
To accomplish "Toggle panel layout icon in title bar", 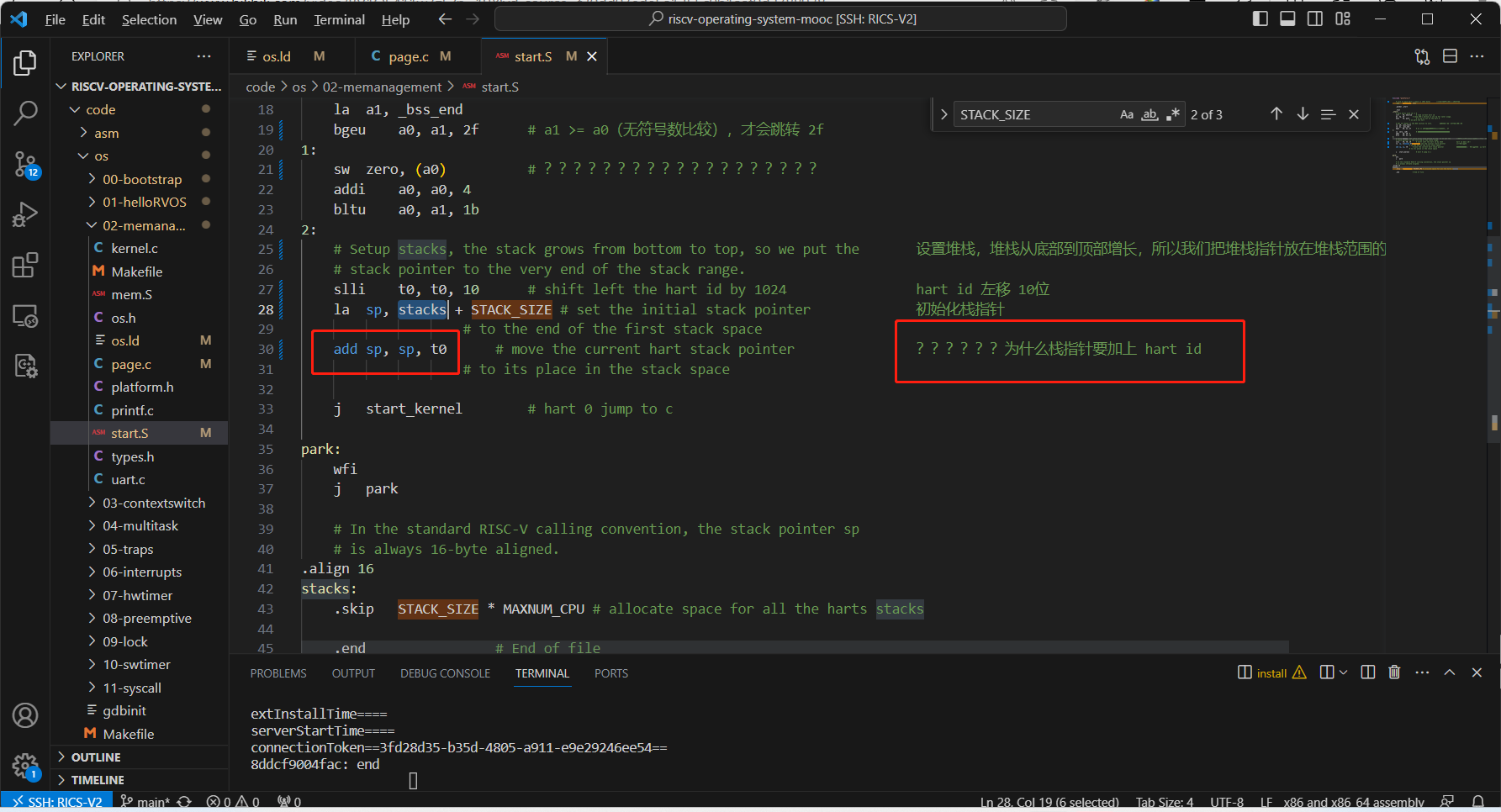I will click(1287, 18).
